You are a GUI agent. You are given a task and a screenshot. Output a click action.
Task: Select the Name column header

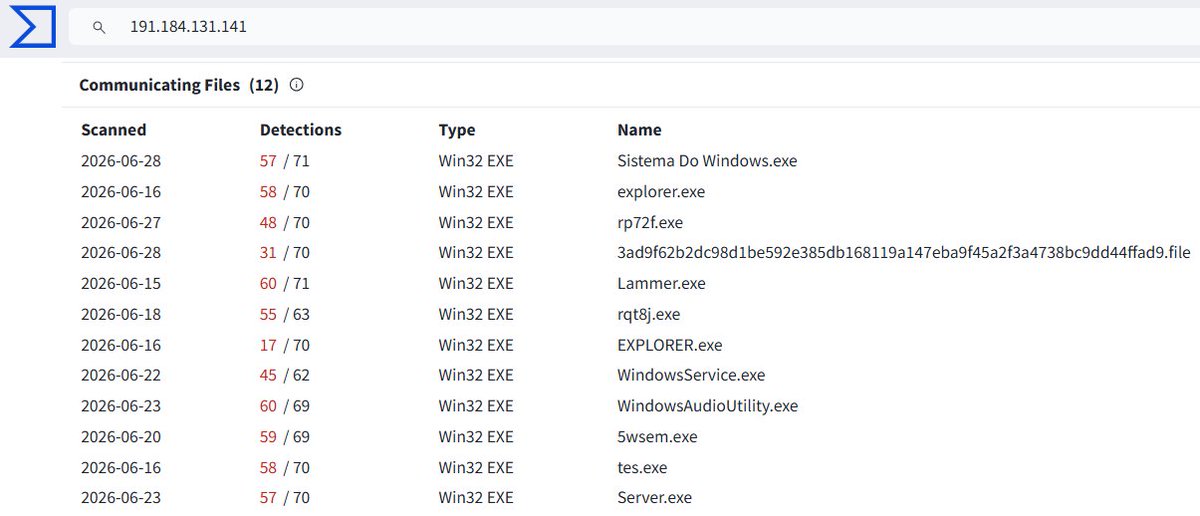pyautogui.click(x=640, y=130)
